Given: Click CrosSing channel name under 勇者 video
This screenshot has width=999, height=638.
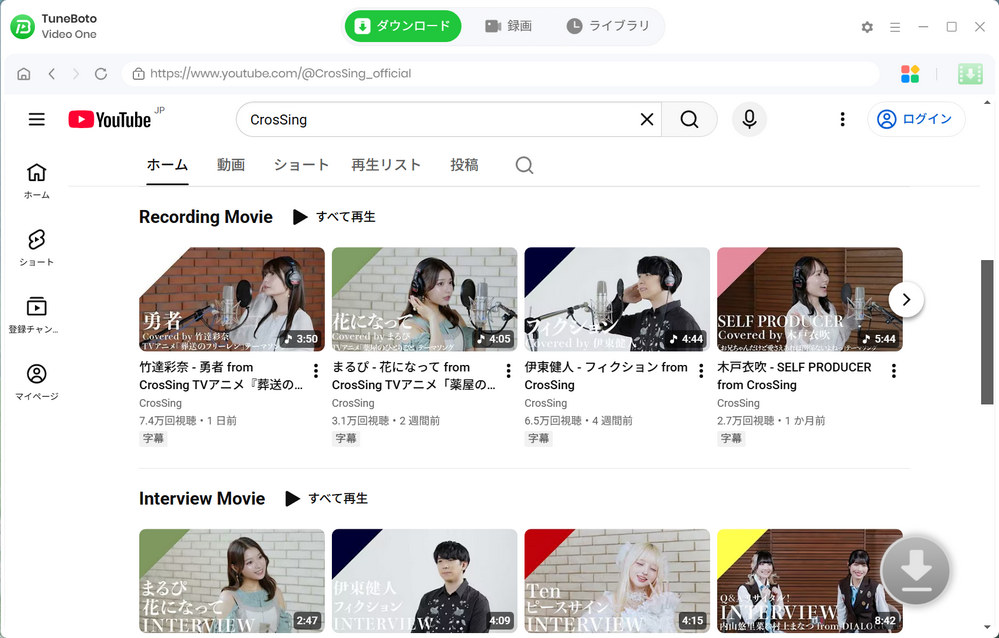Looking at the screenshot, I should pyautogui.click(x=161, y=403).
